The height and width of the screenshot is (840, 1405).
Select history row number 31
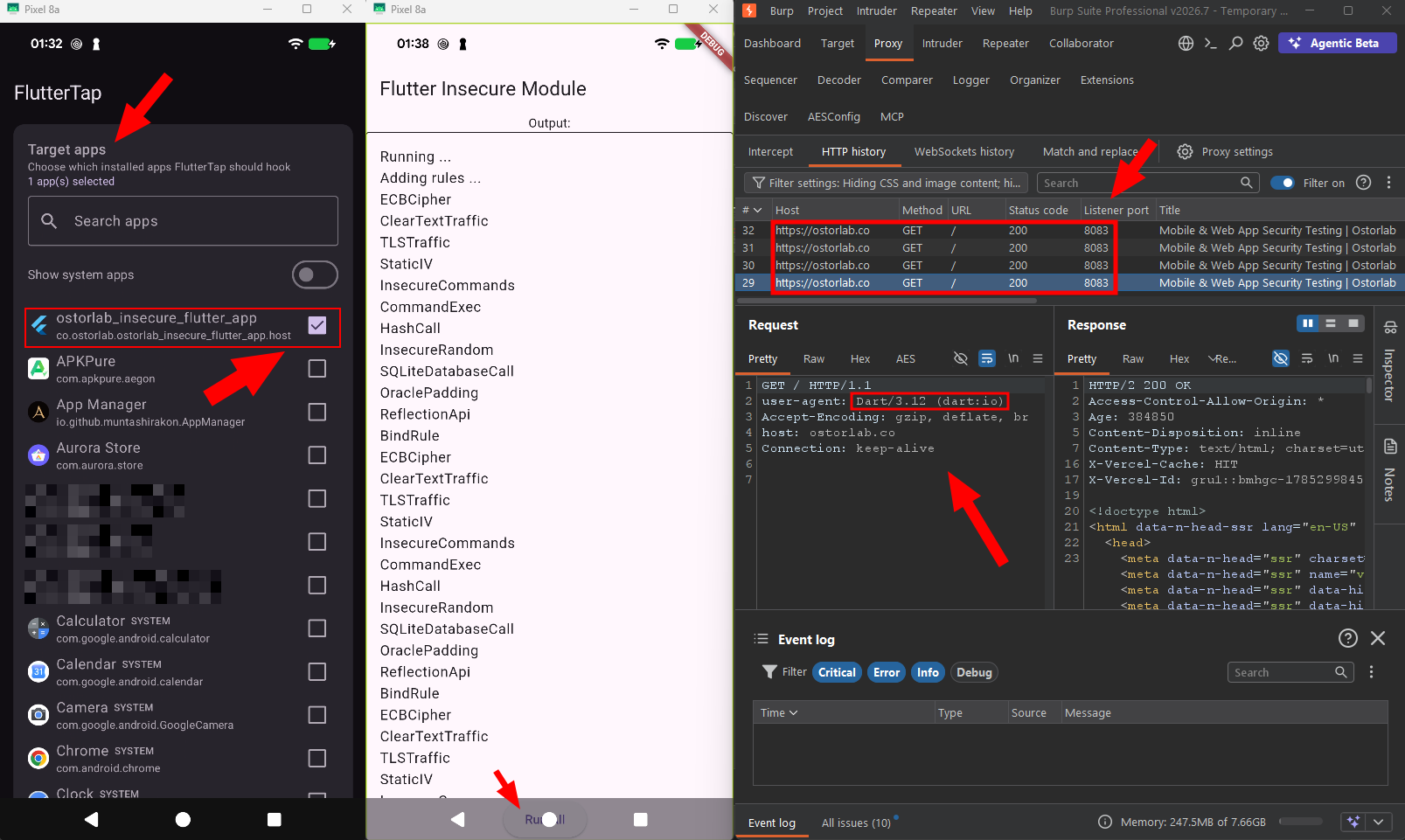tap(1069, 247)
